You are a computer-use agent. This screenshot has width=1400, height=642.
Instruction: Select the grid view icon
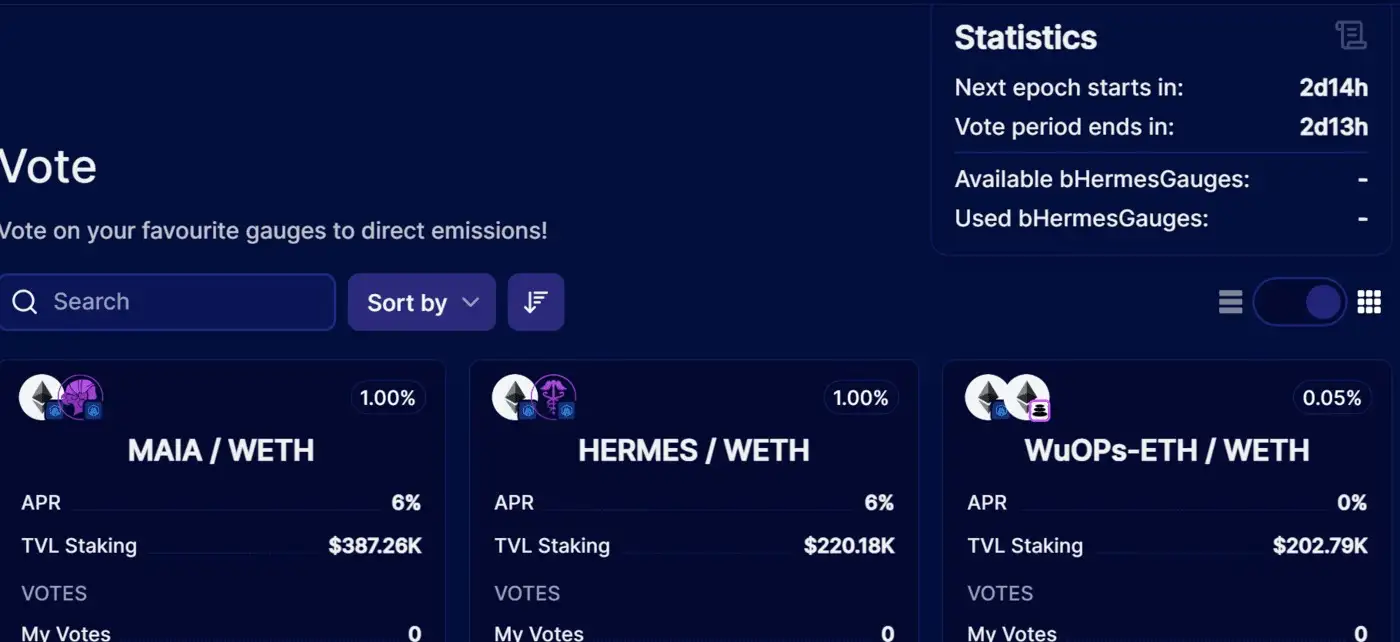pos(1369,302)
